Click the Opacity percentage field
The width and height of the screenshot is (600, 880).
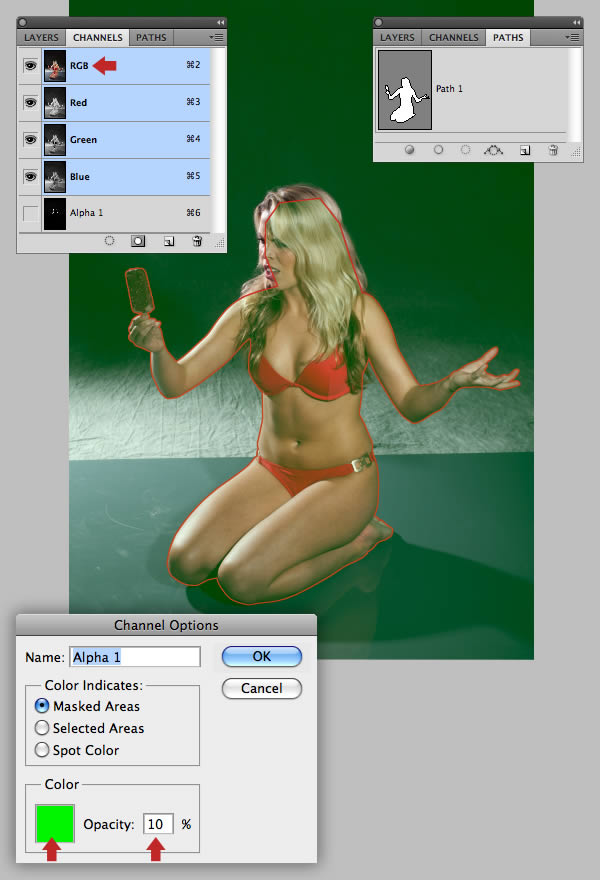click(x=158, y=824)
